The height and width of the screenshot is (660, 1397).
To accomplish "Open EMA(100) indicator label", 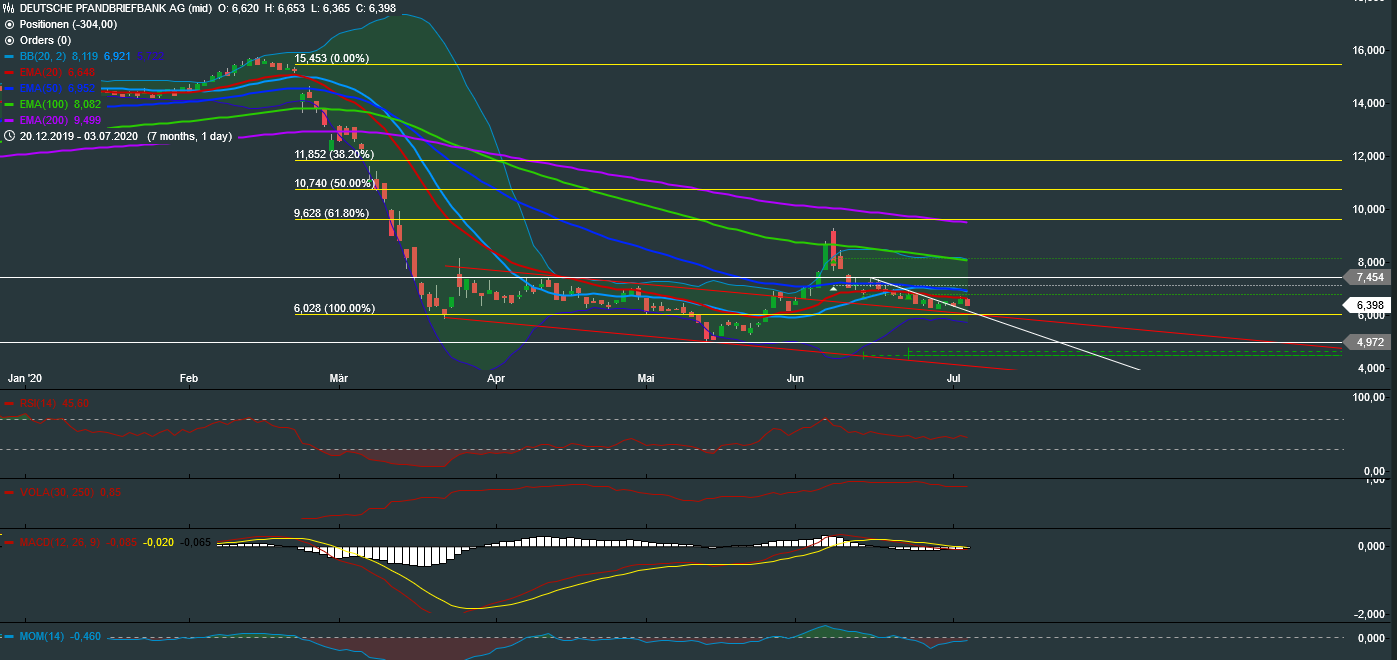I will pyautogui.click(x=45, y=104).
